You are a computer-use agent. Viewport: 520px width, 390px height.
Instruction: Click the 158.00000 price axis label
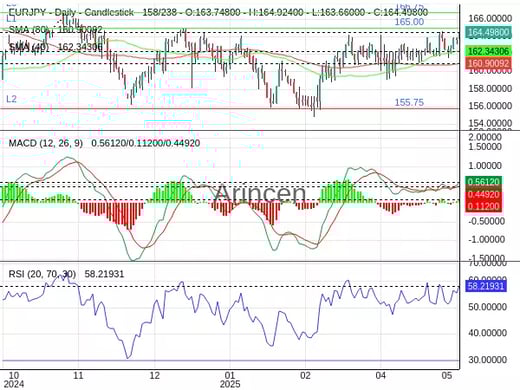tap(490, 89)
